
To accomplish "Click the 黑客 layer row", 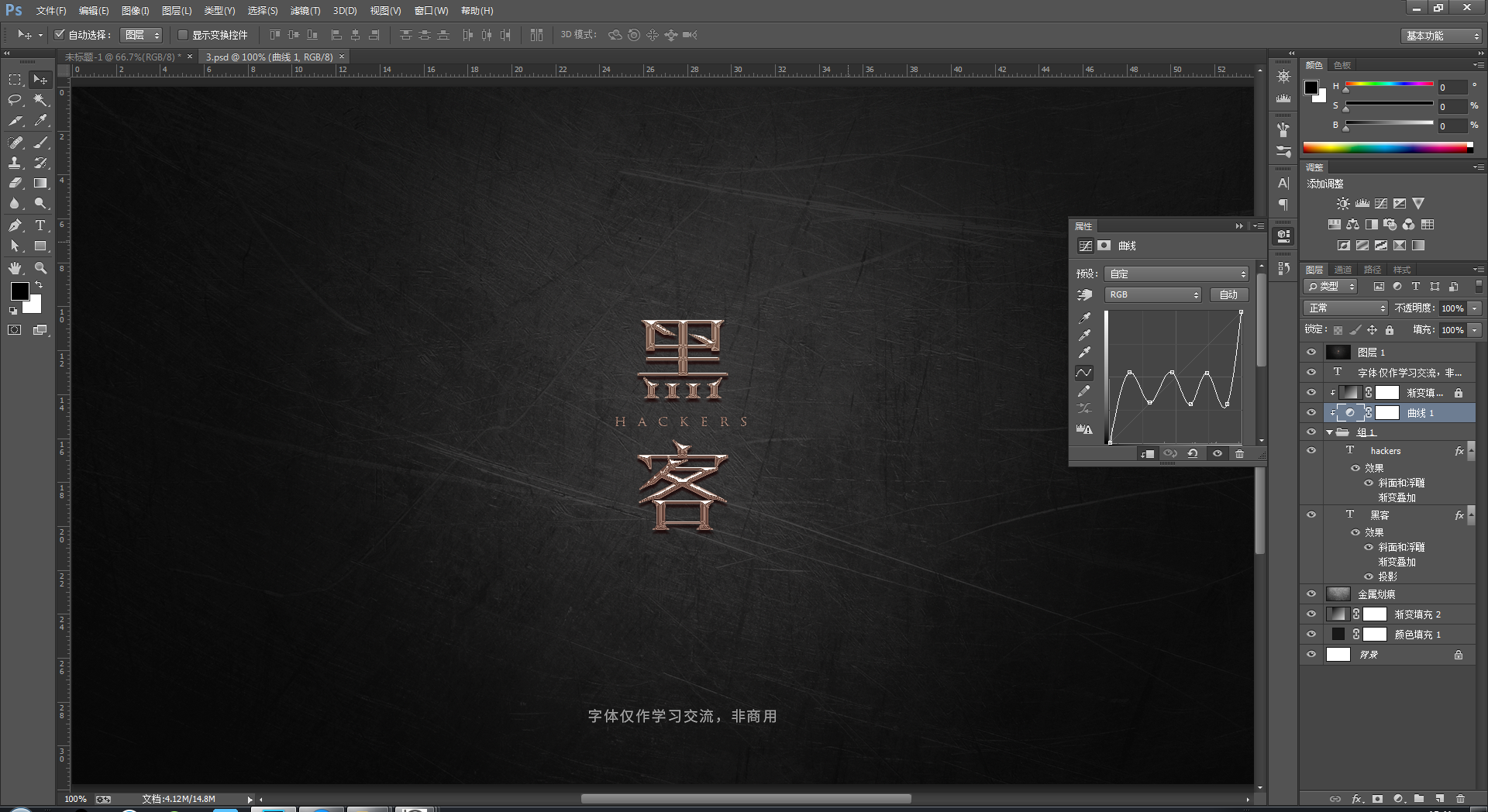I will click(1387, 515).
